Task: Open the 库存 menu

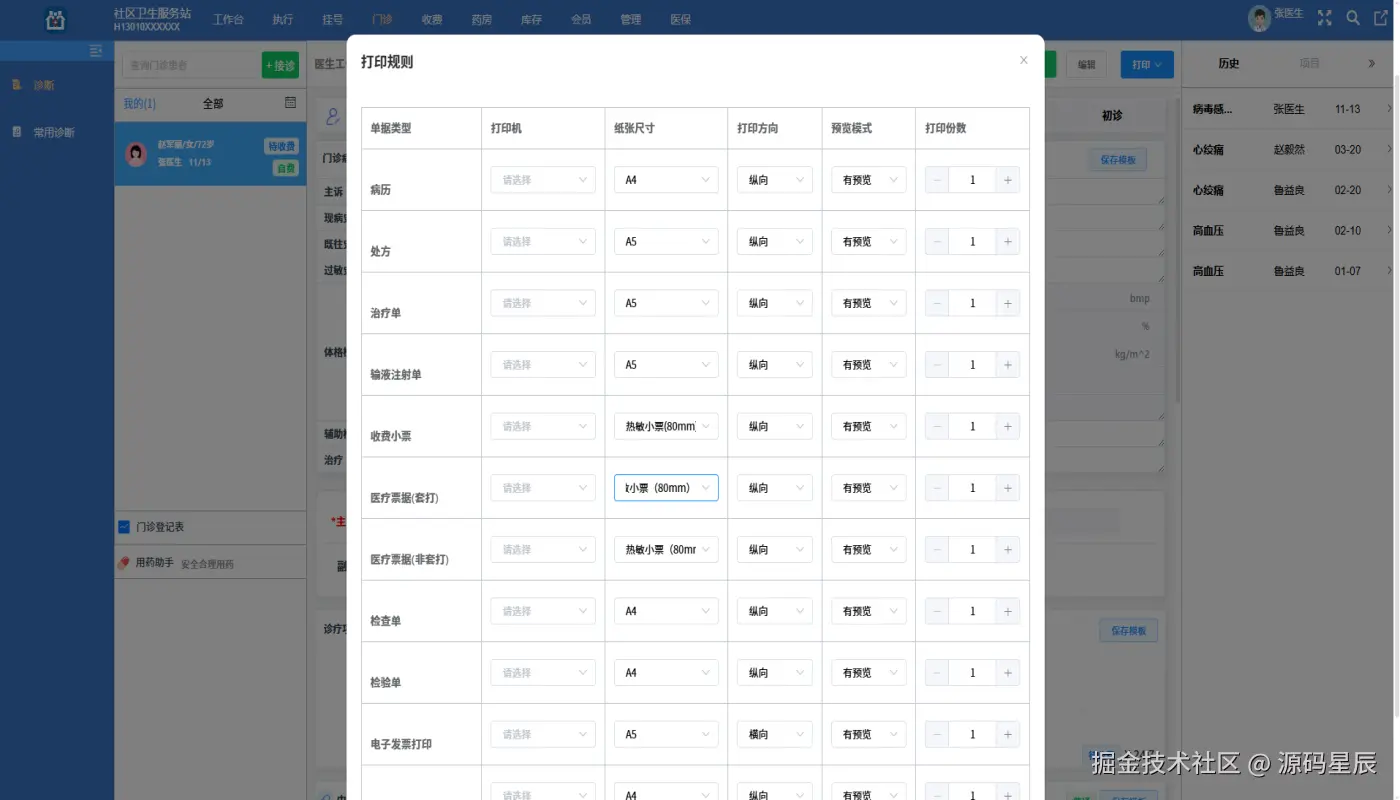Action: tap(532, 19)
